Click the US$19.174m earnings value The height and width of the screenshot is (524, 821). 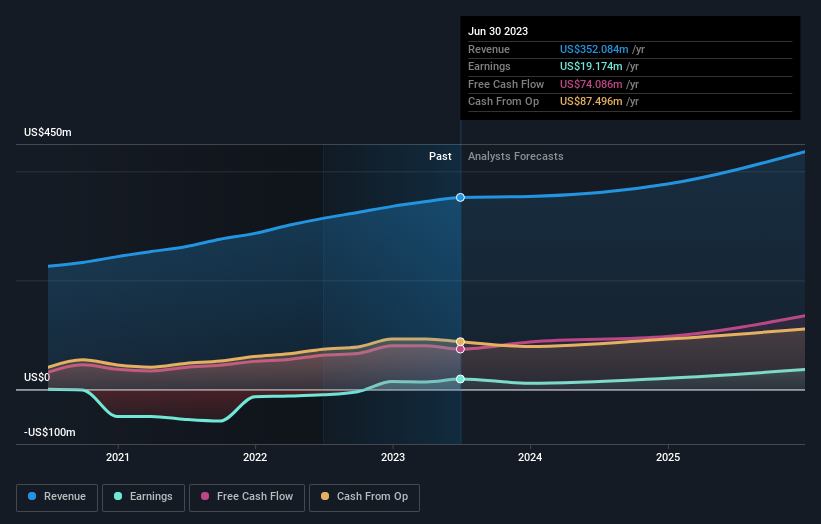pyautogui.click(x=591, y=66)
